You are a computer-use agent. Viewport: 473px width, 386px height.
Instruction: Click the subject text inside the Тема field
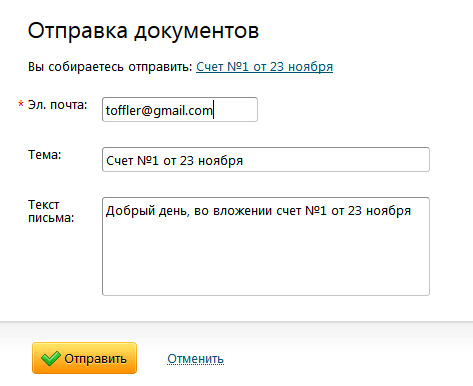pyautogui.click(x=174, y=161)
